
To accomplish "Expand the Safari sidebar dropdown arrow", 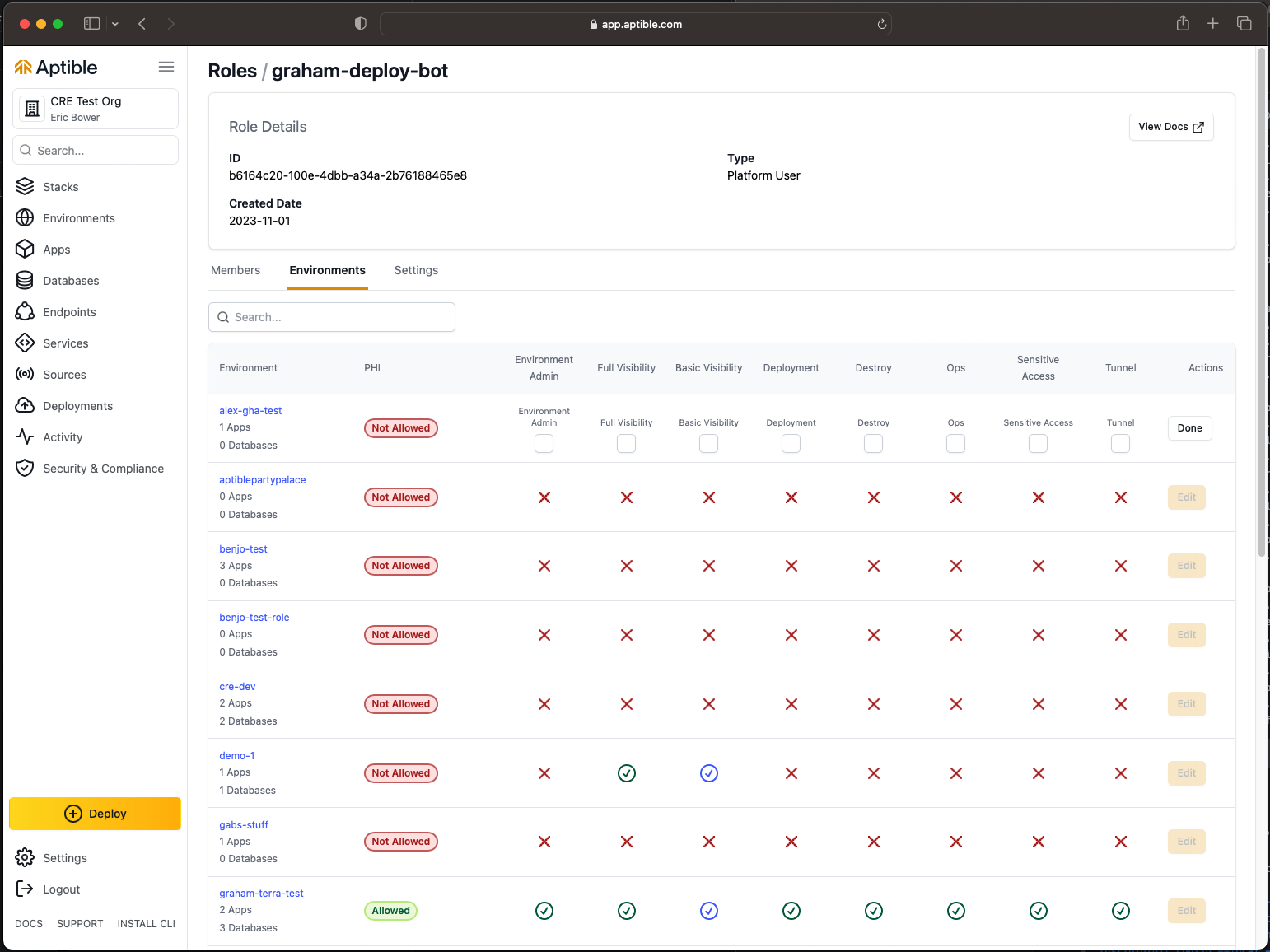I will coord(115,24).
